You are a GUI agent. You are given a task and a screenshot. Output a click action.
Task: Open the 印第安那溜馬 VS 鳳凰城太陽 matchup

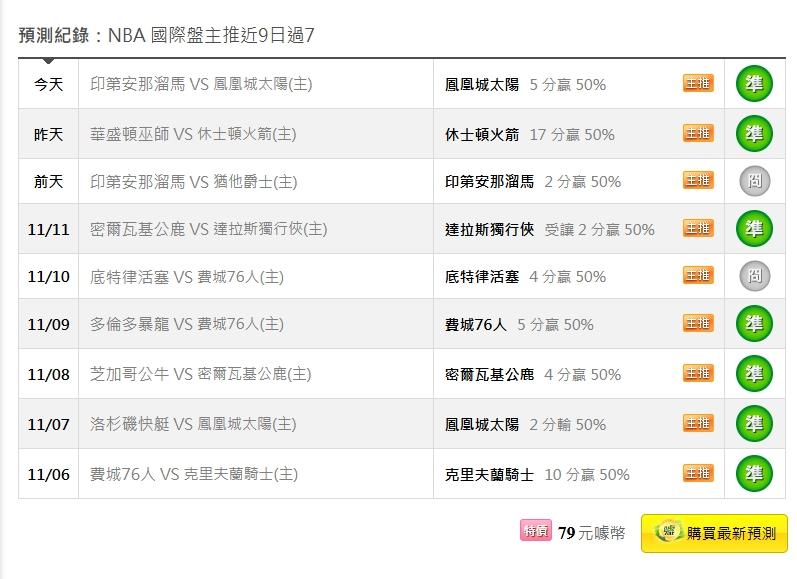coord(201,85)
